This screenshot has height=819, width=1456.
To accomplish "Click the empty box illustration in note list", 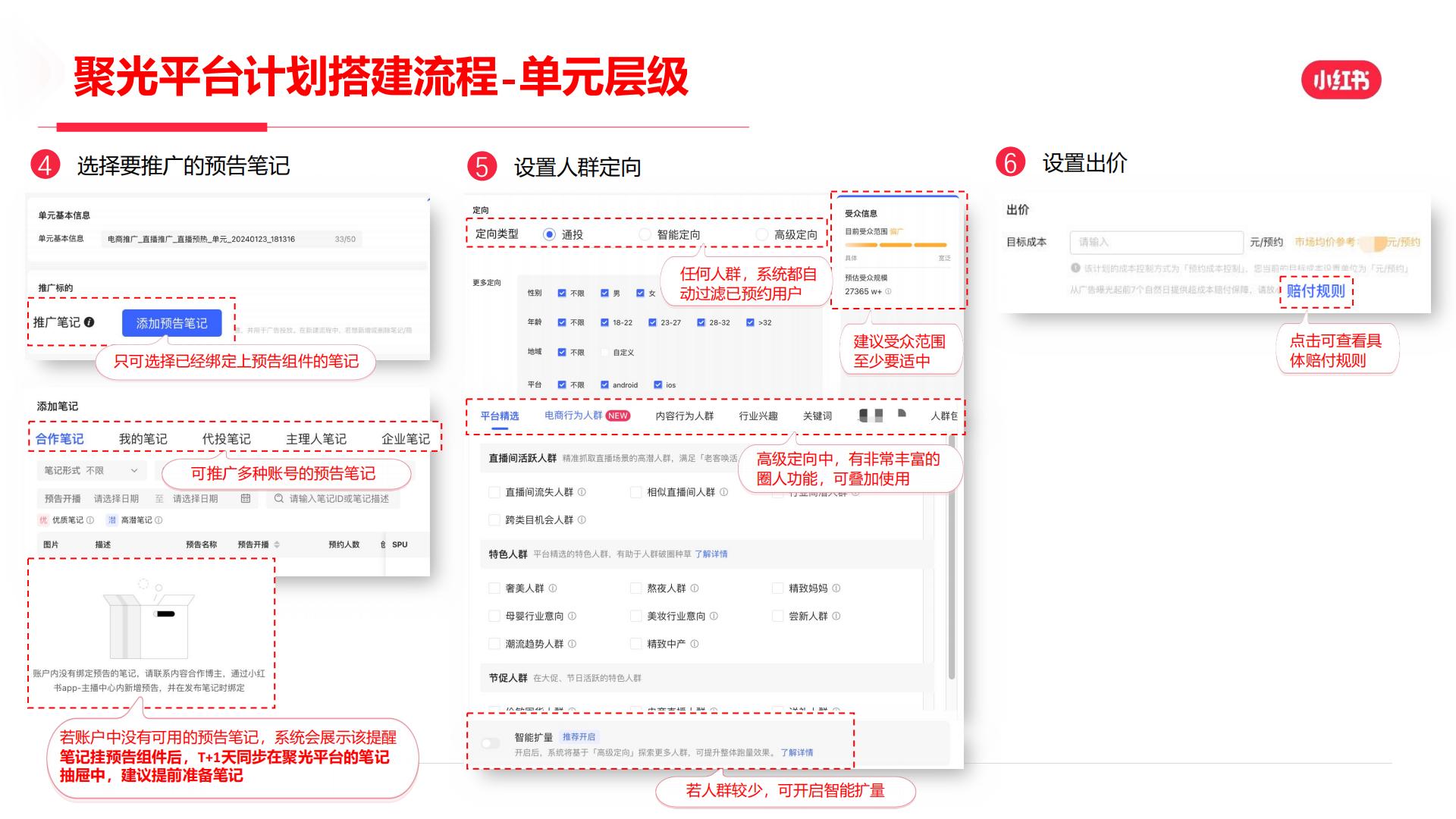I will (149, 620).
